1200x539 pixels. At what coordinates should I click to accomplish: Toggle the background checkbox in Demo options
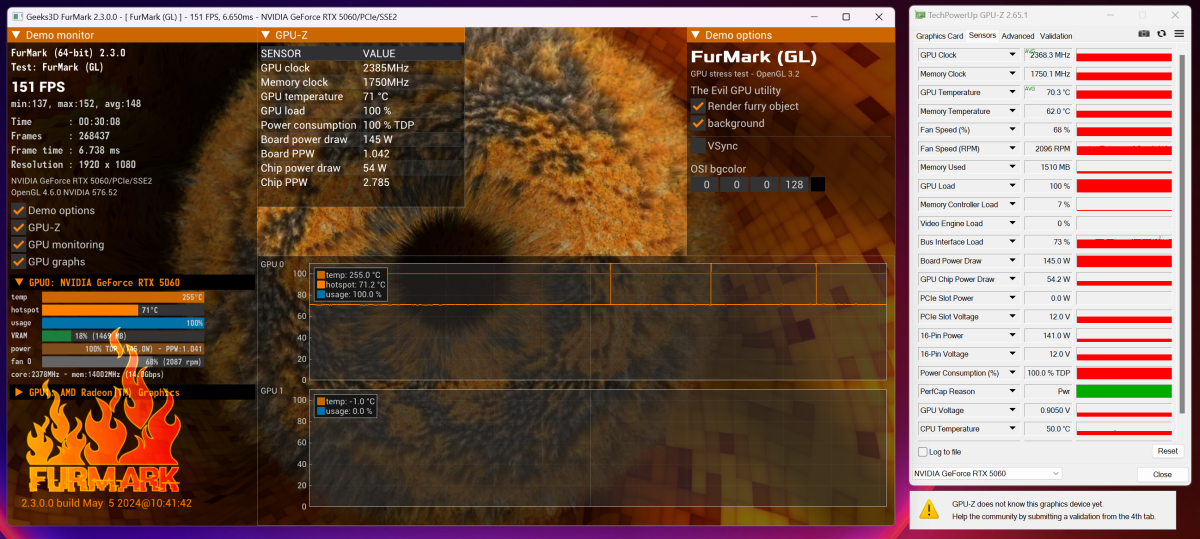coord(698,123)
